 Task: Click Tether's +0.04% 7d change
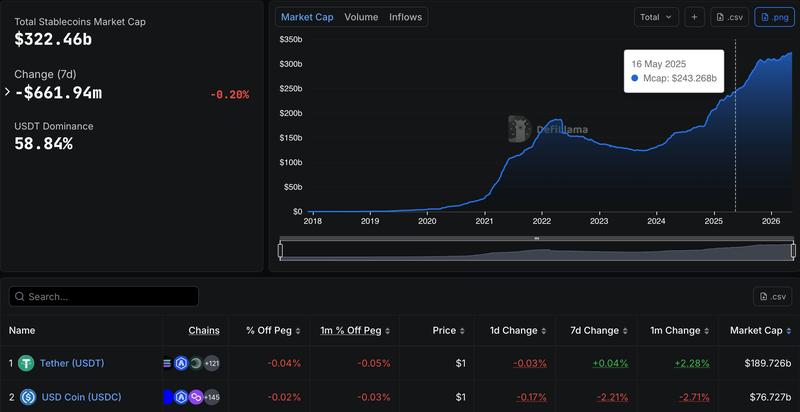point(610,364)
